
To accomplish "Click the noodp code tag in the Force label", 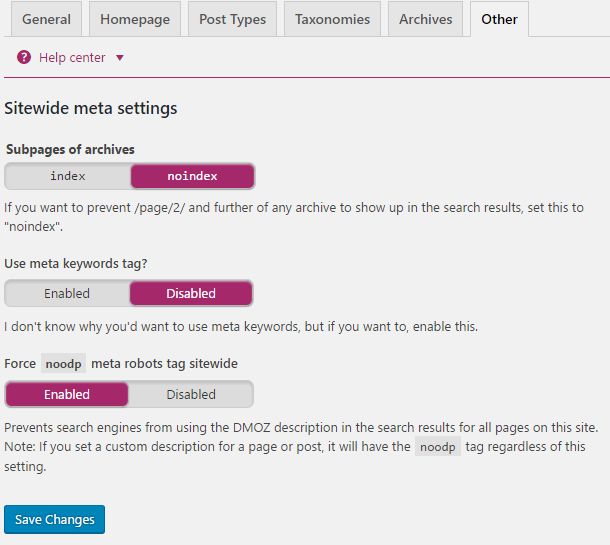I will [63, 364].
